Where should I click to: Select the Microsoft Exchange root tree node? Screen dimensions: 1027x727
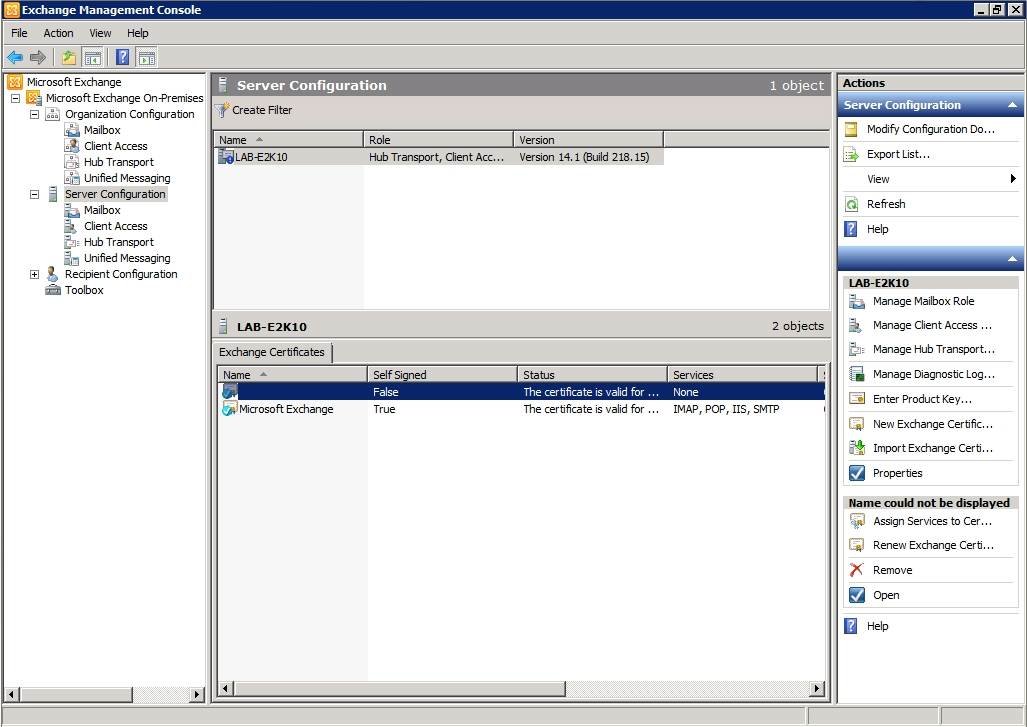tap(74, 83)
